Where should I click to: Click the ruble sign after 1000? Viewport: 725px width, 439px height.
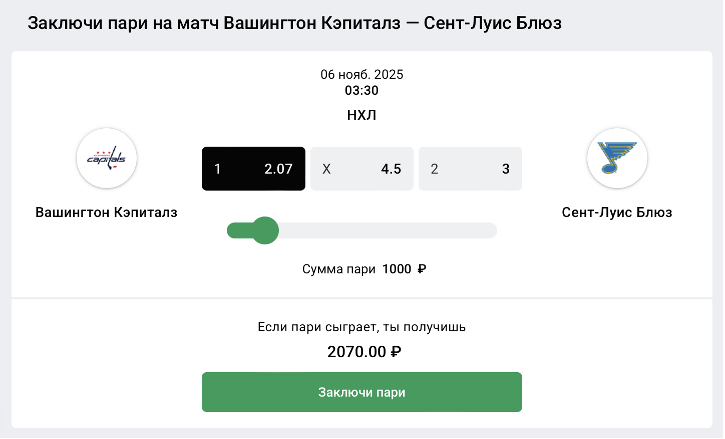click(x=422, y=269)
